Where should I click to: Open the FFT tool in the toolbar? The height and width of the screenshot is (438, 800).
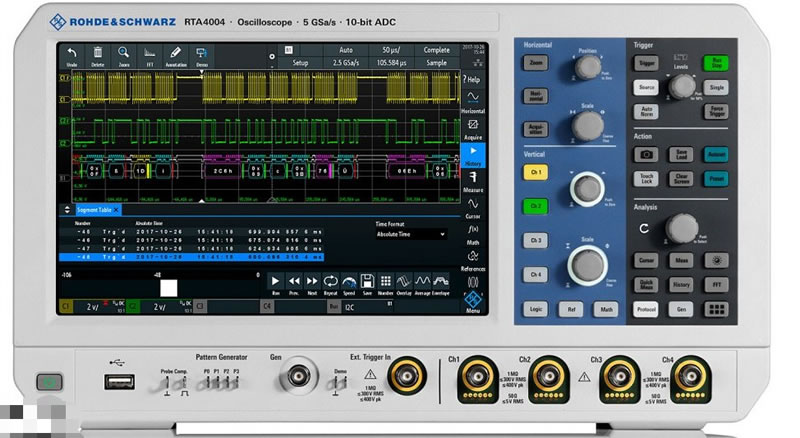(x=150, y=55)
